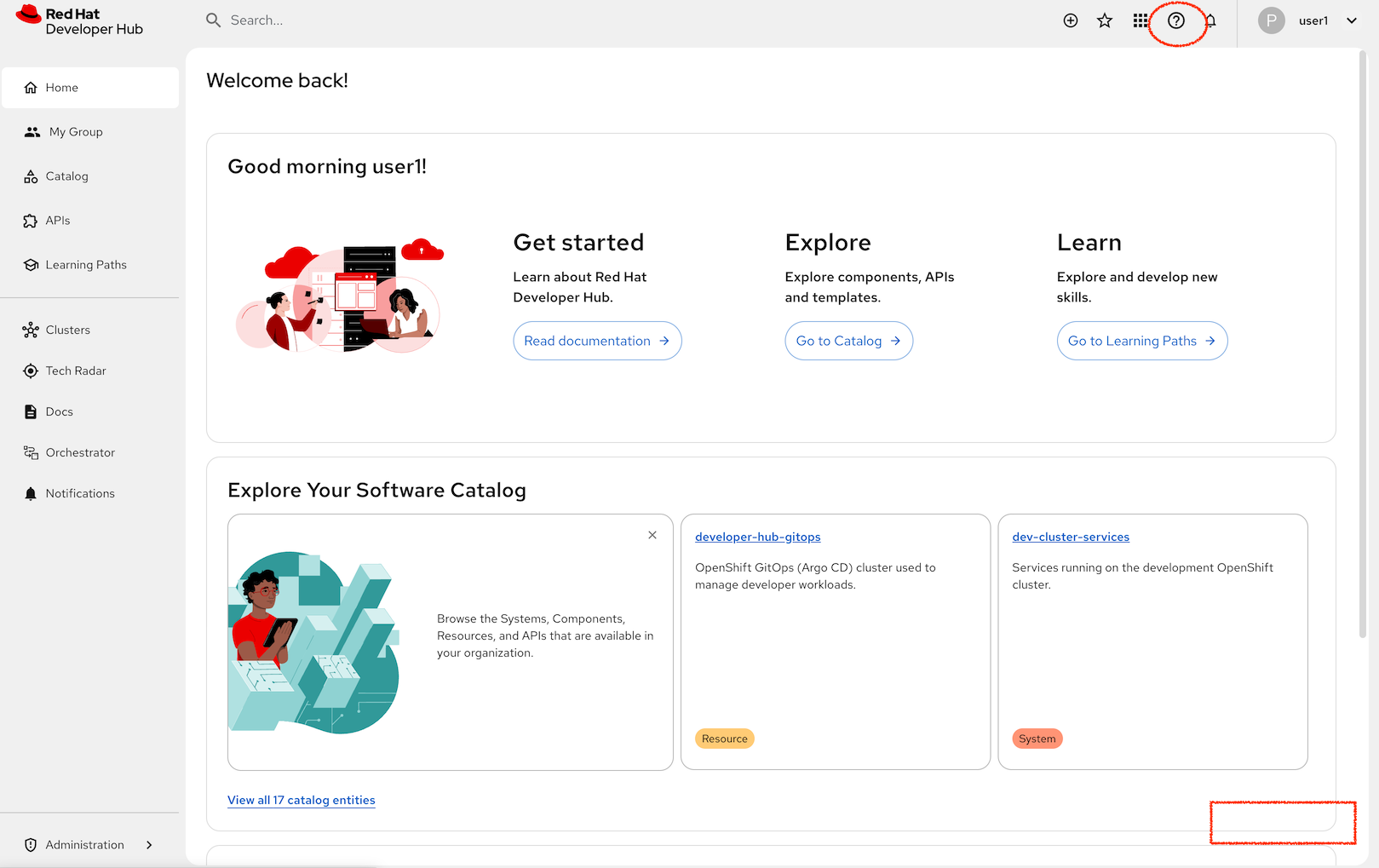This screenshot has width=1379, height=868.
Task: Open Clusters in the sidebar
Action: pyautogui.click(x=67, y=330)
